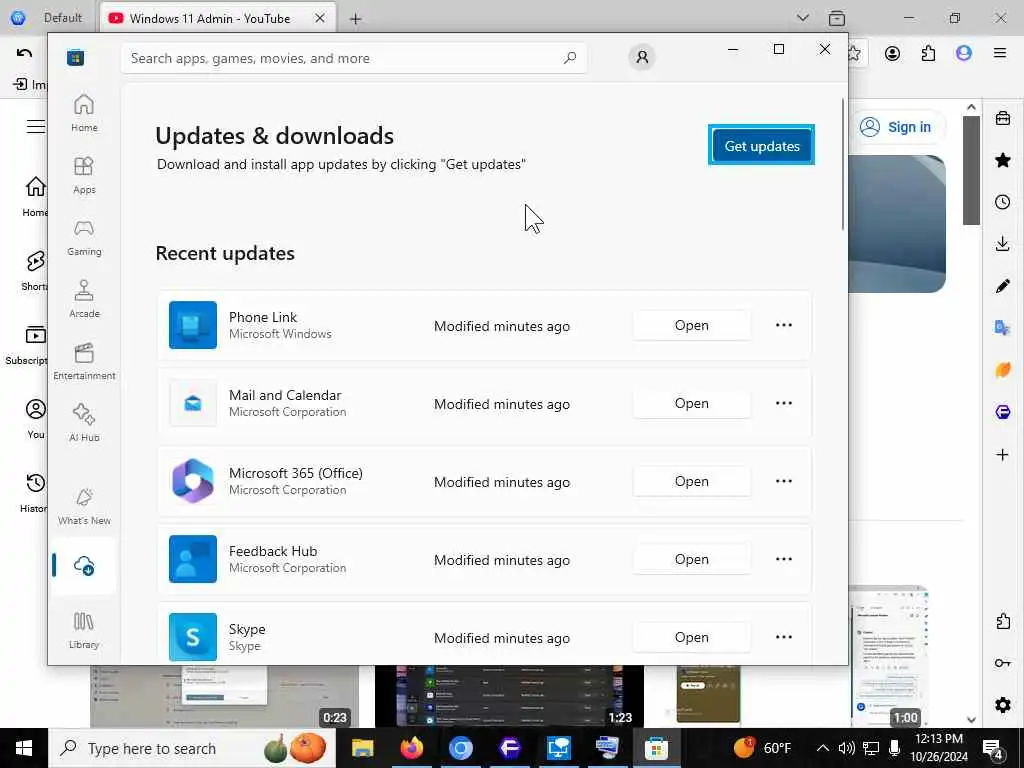This screenshot has height=768, width=1024.
Task: Open Feedback Hub app
Action: [x=691, y=559]
